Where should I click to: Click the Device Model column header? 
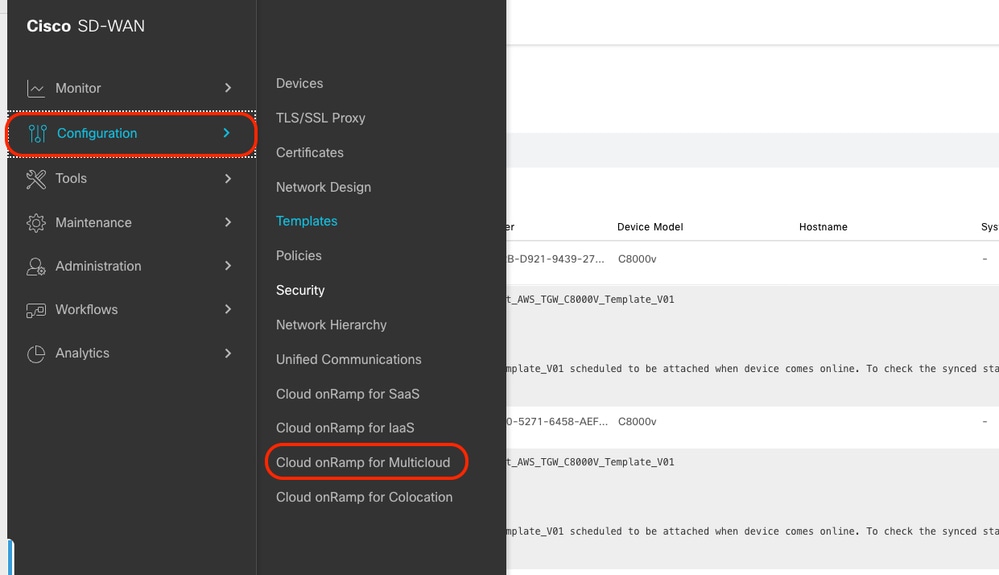650,227
